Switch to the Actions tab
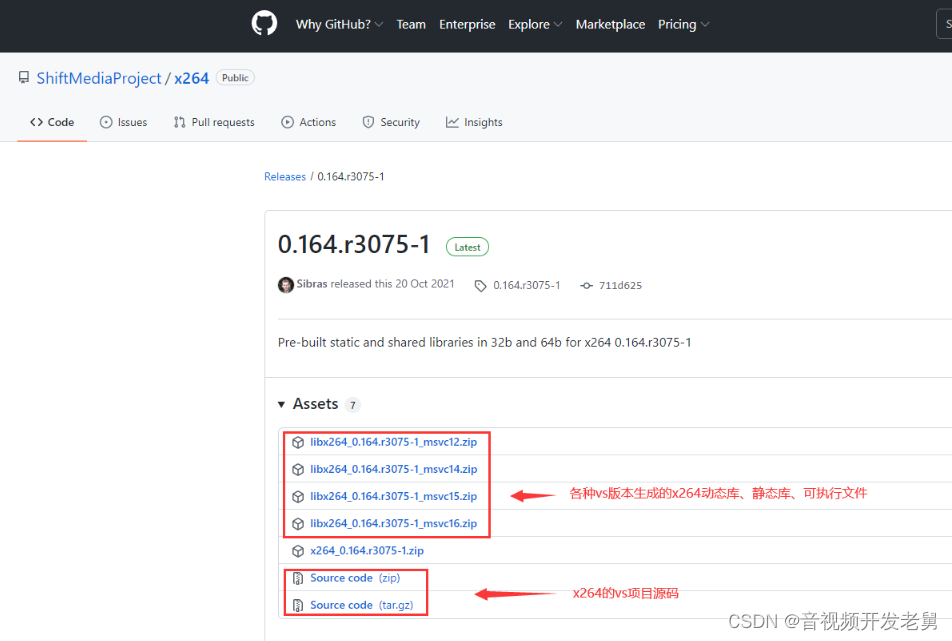Viewport: 952px width, 641px height. point(308,122)
